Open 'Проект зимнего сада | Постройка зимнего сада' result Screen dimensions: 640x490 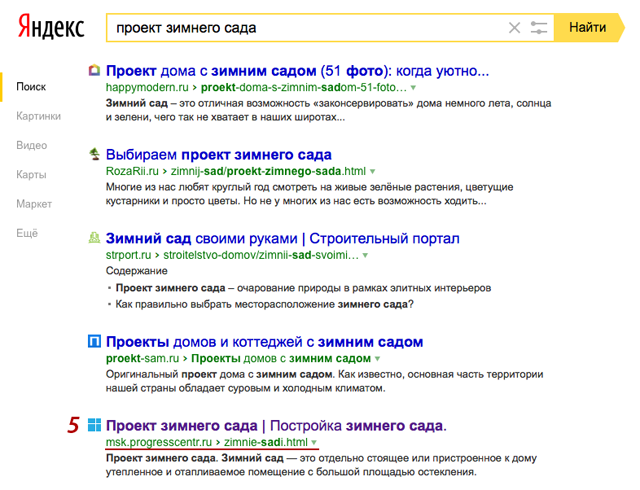[276, 425]
